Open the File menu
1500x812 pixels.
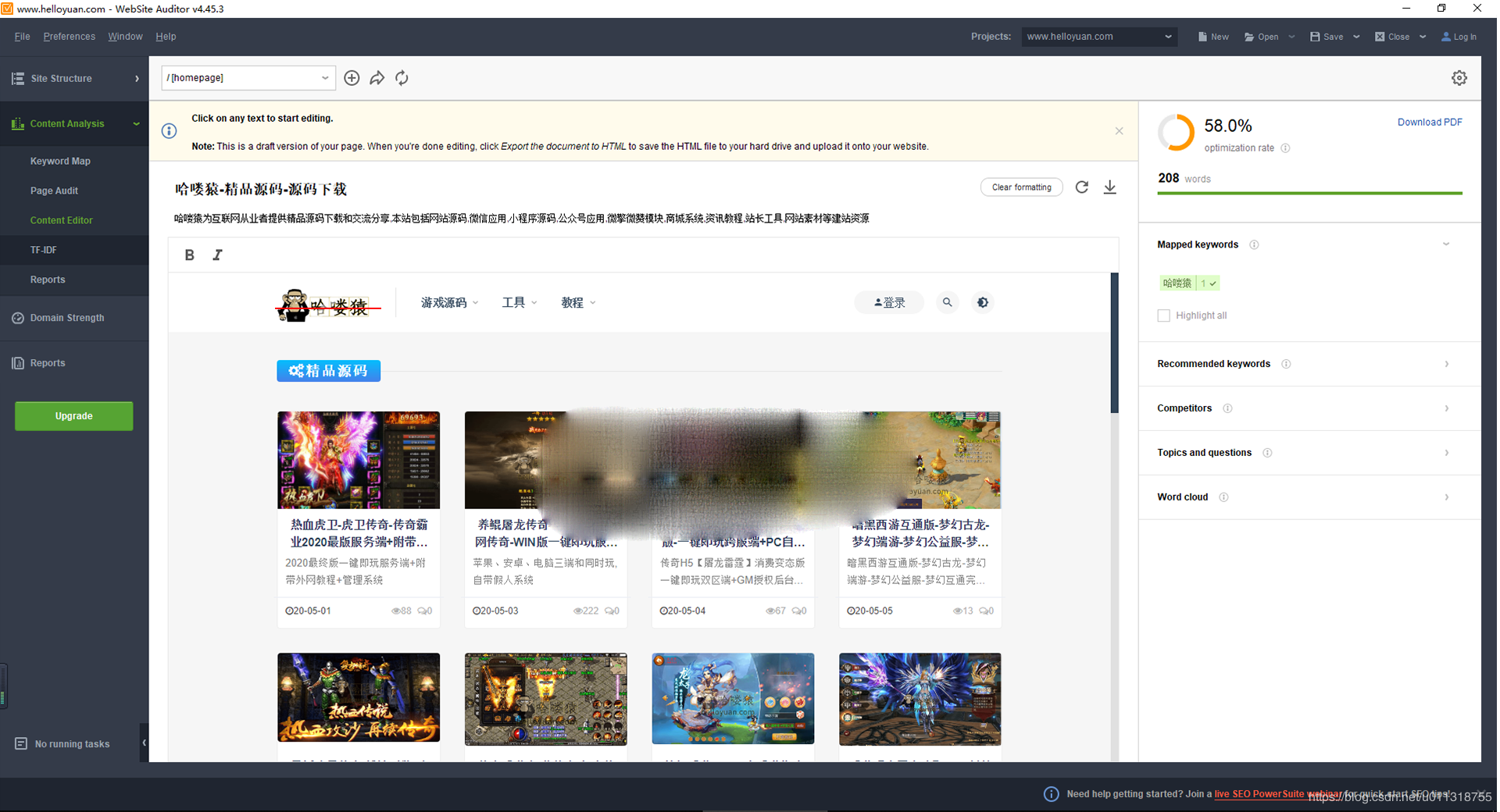[x=22, y=37]
